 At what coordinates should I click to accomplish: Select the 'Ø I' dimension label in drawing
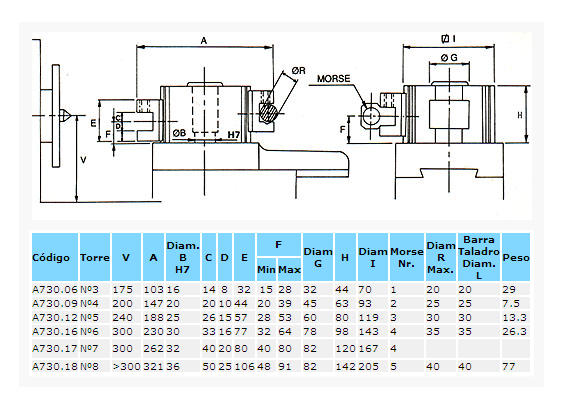[x=449, y=38]
